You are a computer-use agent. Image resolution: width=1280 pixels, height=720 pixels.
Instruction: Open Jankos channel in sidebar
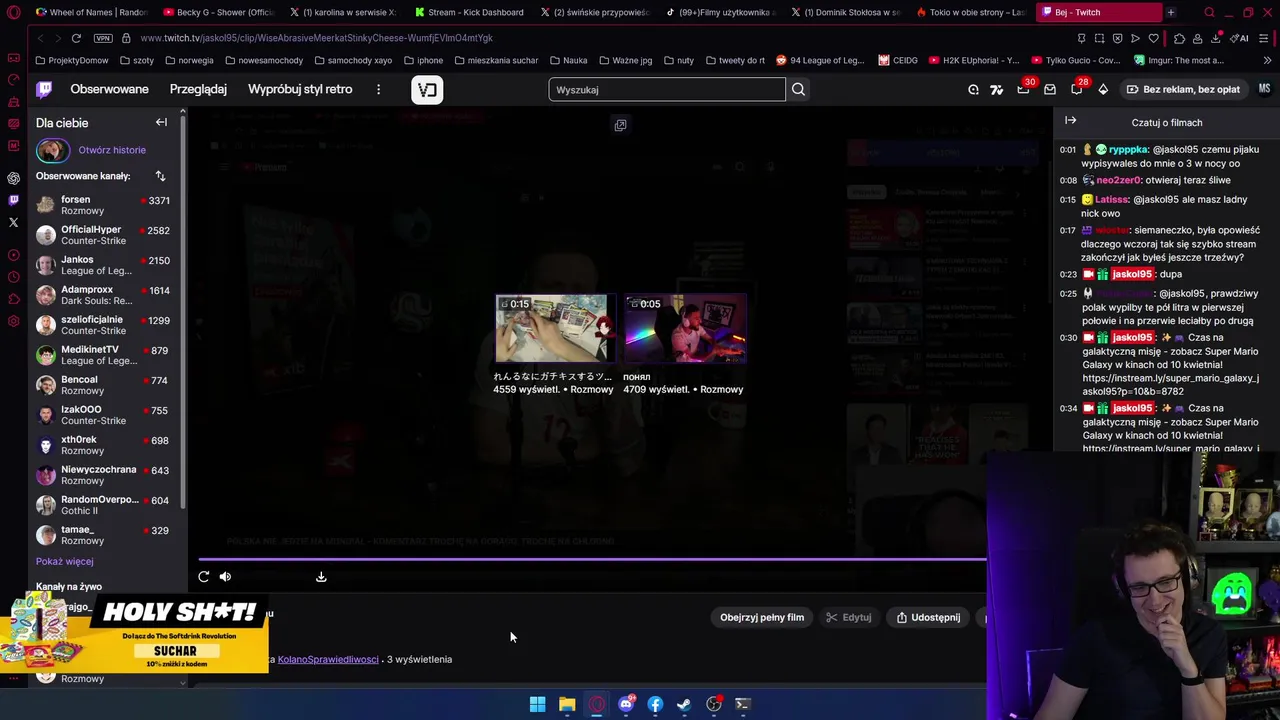point(103,265)
